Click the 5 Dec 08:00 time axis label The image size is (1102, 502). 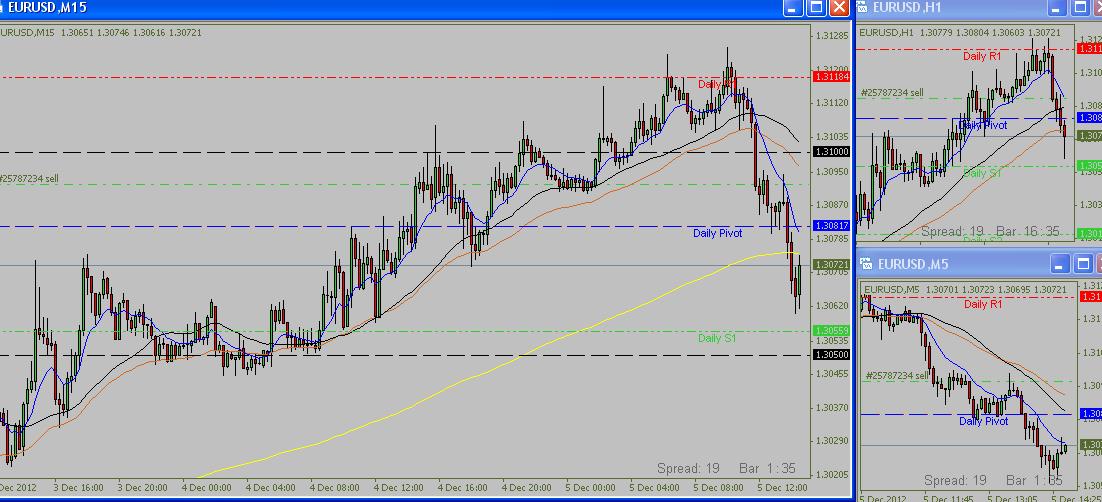[x=720, y=487]
